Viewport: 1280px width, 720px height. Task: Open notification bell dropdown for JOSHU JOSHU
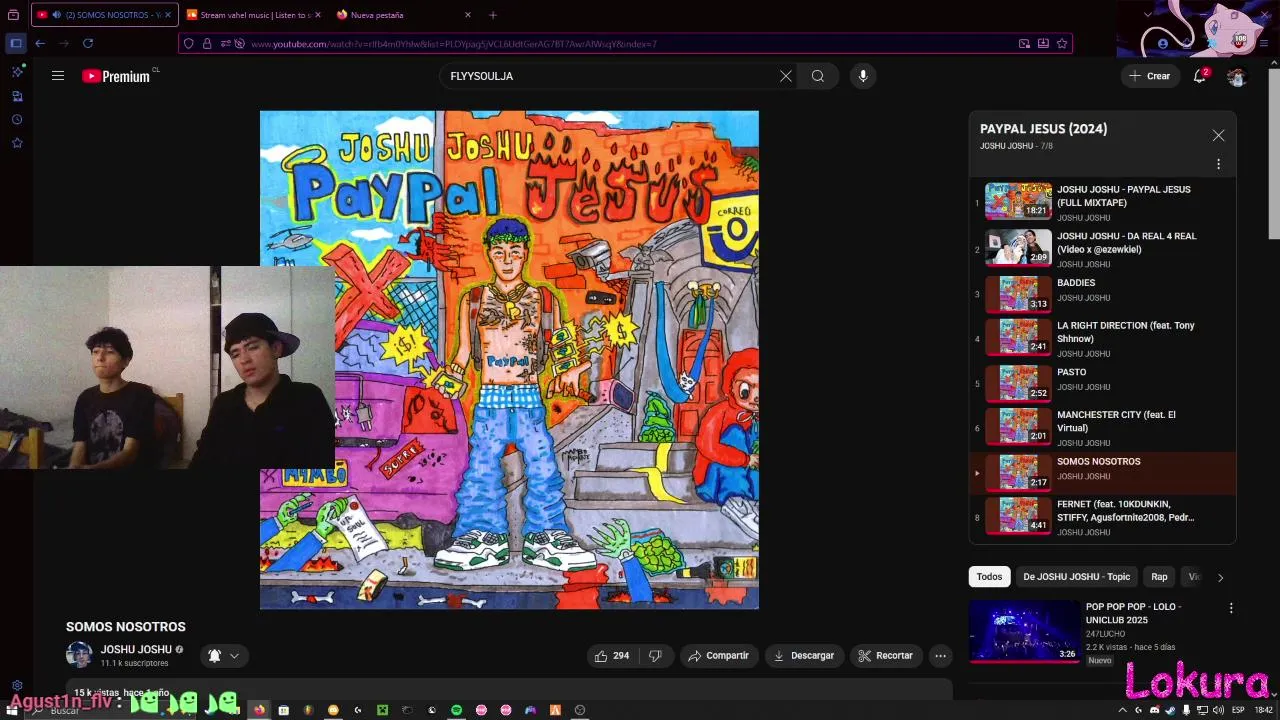tap(223, 656)
